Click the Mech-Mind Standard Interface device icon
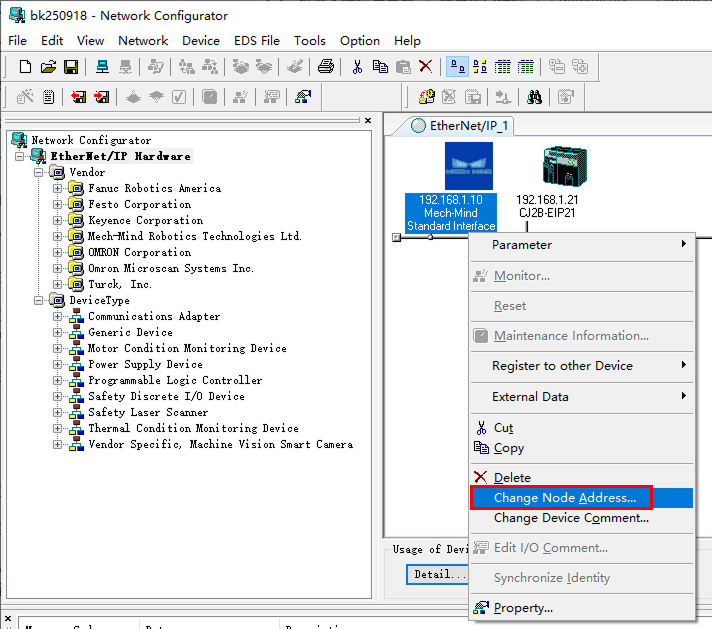The image size is (712, 629). click(469, 166)
